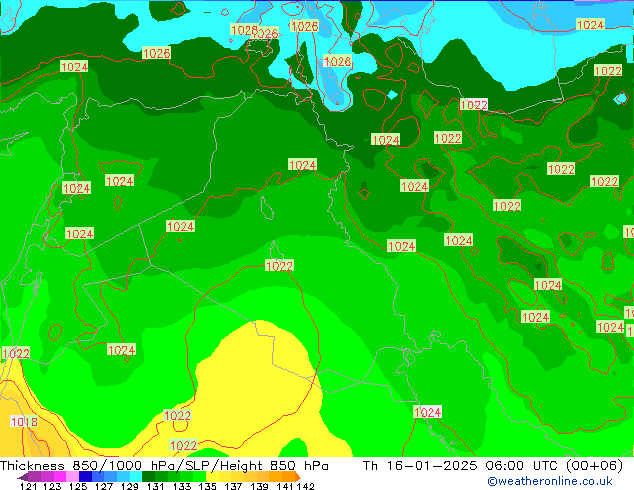The width and height of the screenshot is (634, 490).
Task: Select the legend value 123
Action: pos(52,486)
